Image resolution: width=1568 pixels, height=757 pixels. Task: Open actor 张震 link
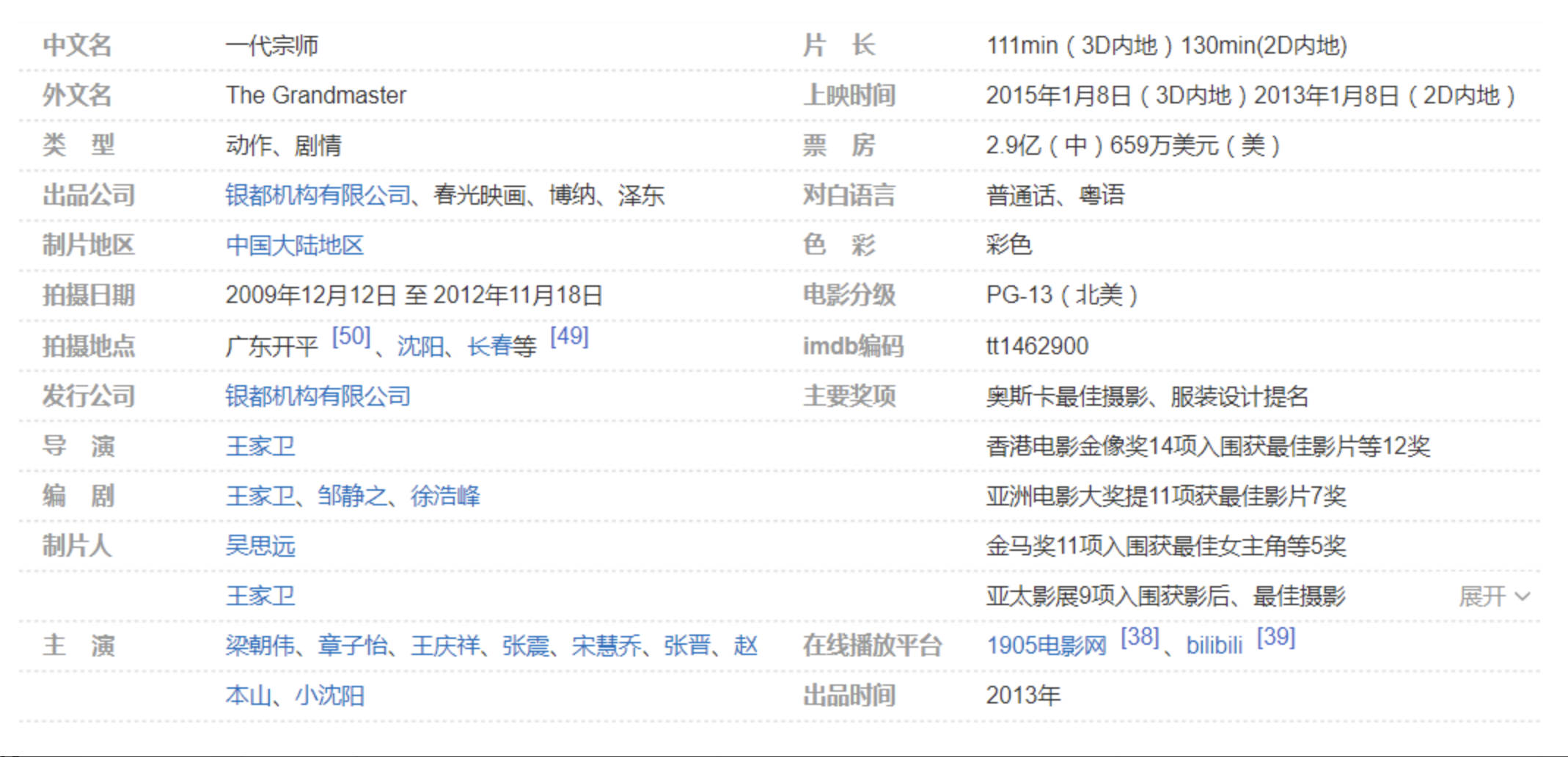[526, 646]
